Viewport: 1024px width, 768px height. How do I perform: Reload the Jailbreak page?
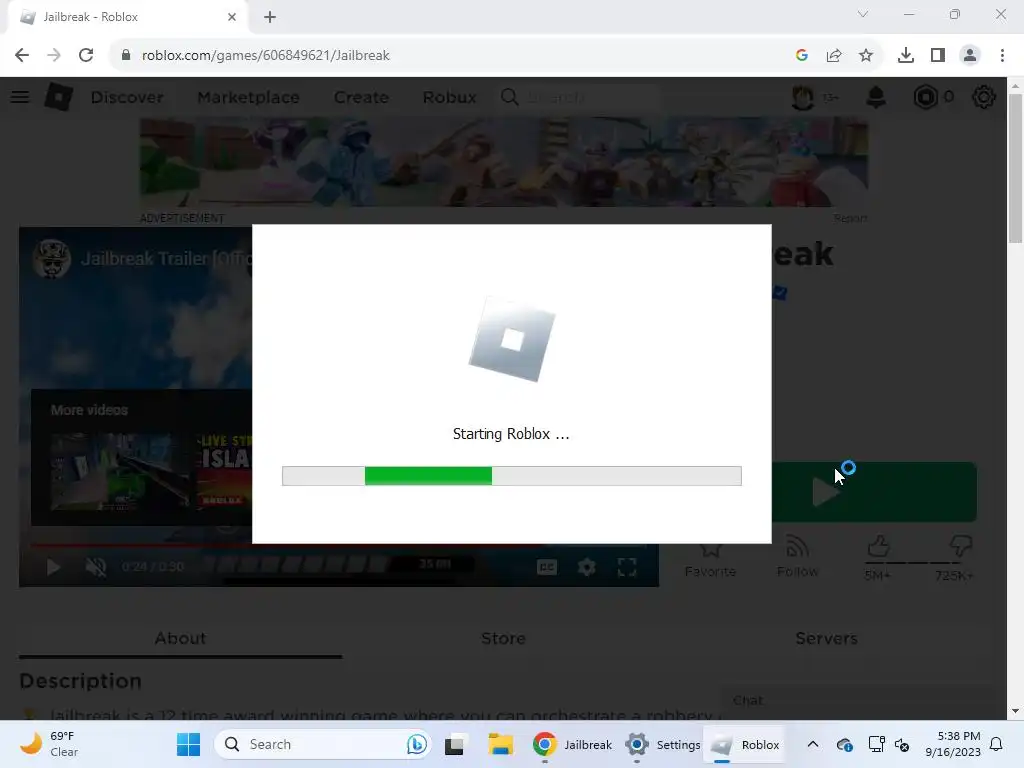pos(86,56)
